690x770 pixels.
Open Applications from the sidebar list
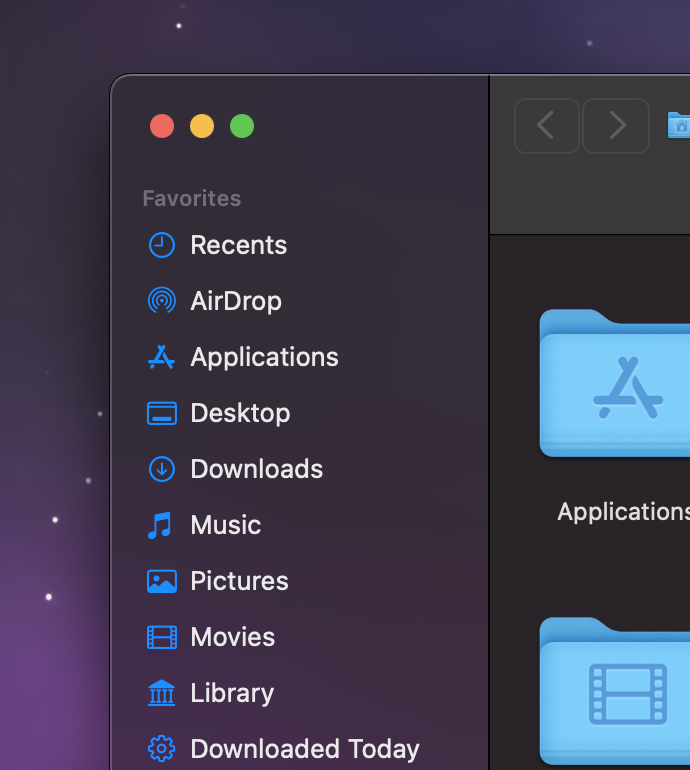point(264,357)
